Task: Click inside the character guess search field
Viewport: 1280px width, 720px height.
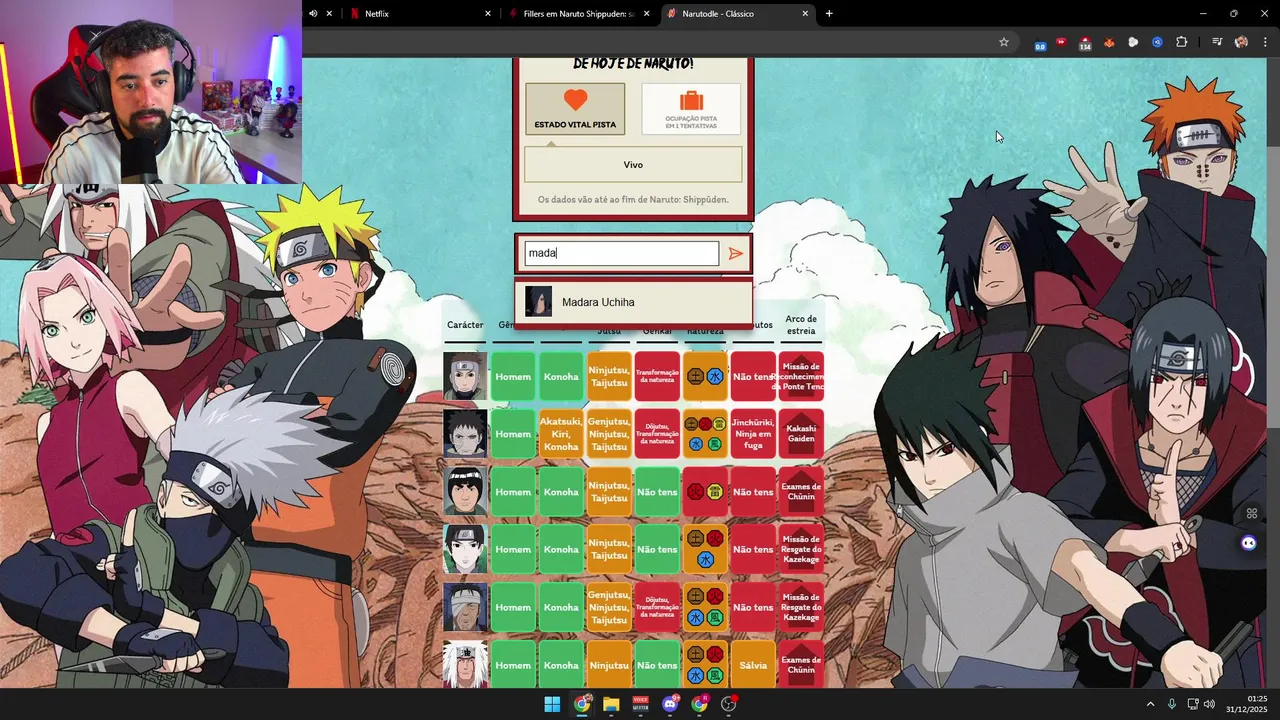Action: click(x=621, y=253)
